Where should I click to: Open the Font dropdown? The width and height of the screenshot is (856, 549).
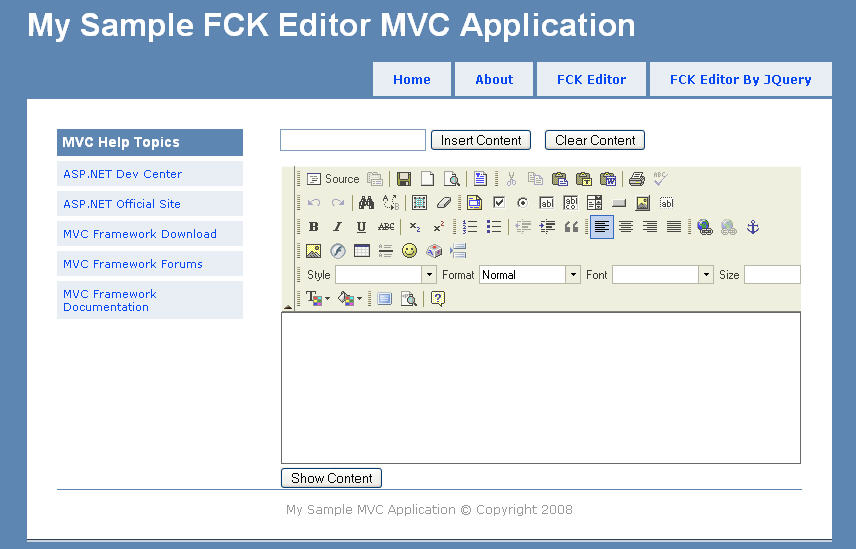pos(663,274)
